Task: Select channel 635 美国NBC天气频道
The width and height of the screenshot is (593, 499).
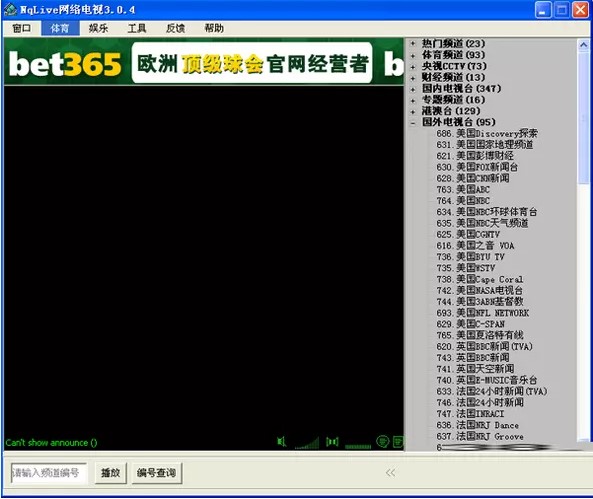Action: pos(482,223)
